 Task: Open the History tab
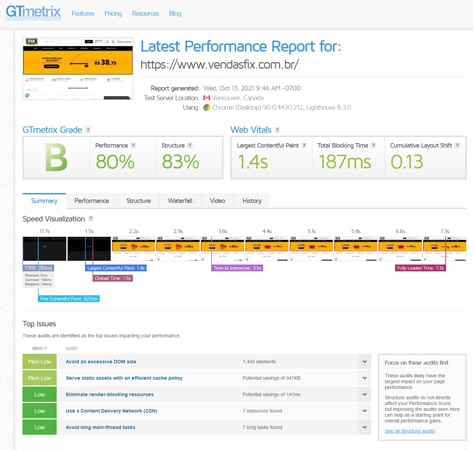coord(252,201)
